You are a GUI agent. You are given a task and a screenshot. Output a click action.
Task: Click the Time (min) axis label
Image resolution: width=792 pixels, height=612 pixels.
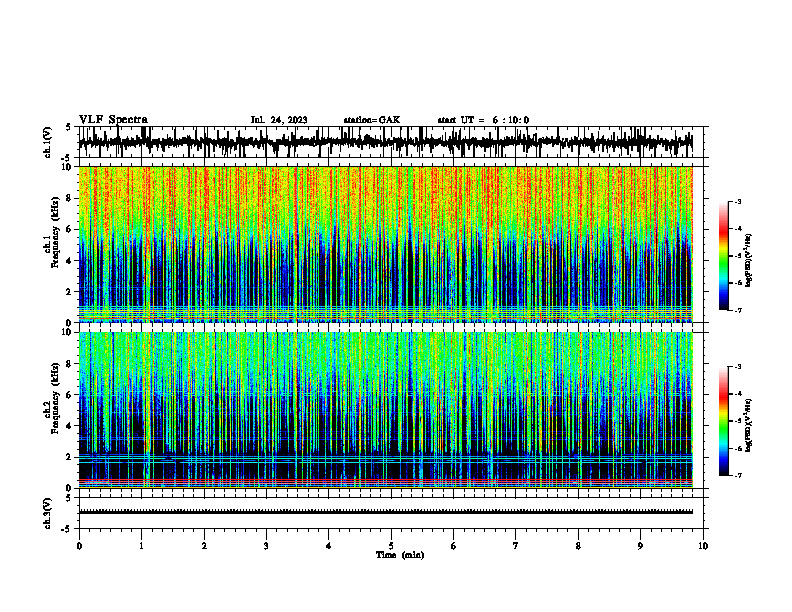point(400,555)
